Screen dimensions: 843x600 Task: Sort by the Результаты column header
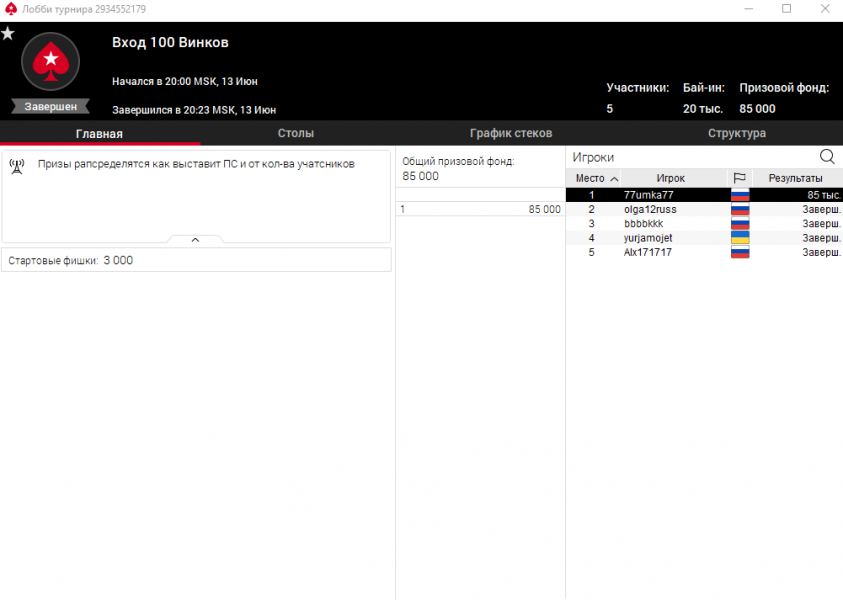pyautogui.click(x=795, y=178)
